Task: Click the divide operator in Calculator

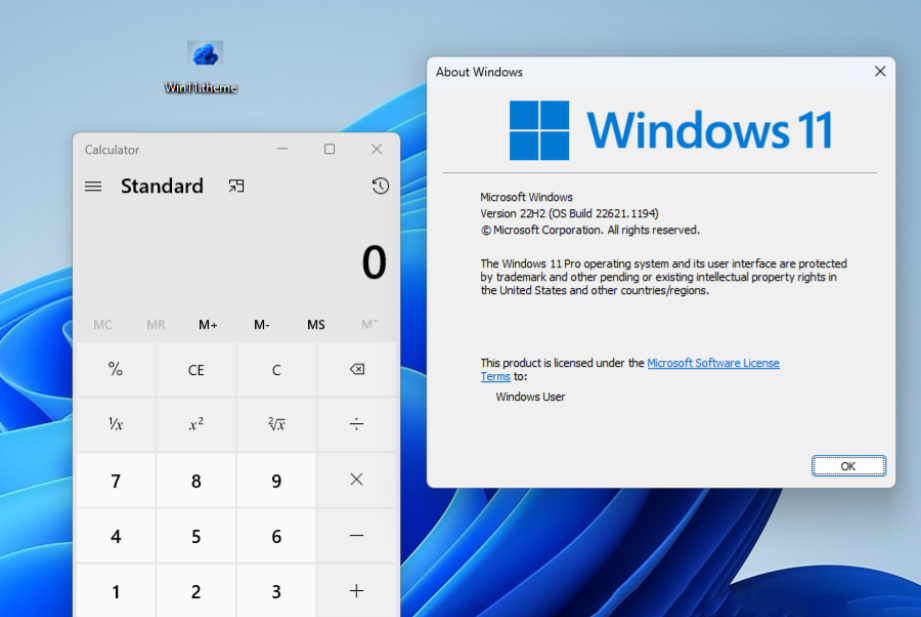Action: (x=357, y=424)
